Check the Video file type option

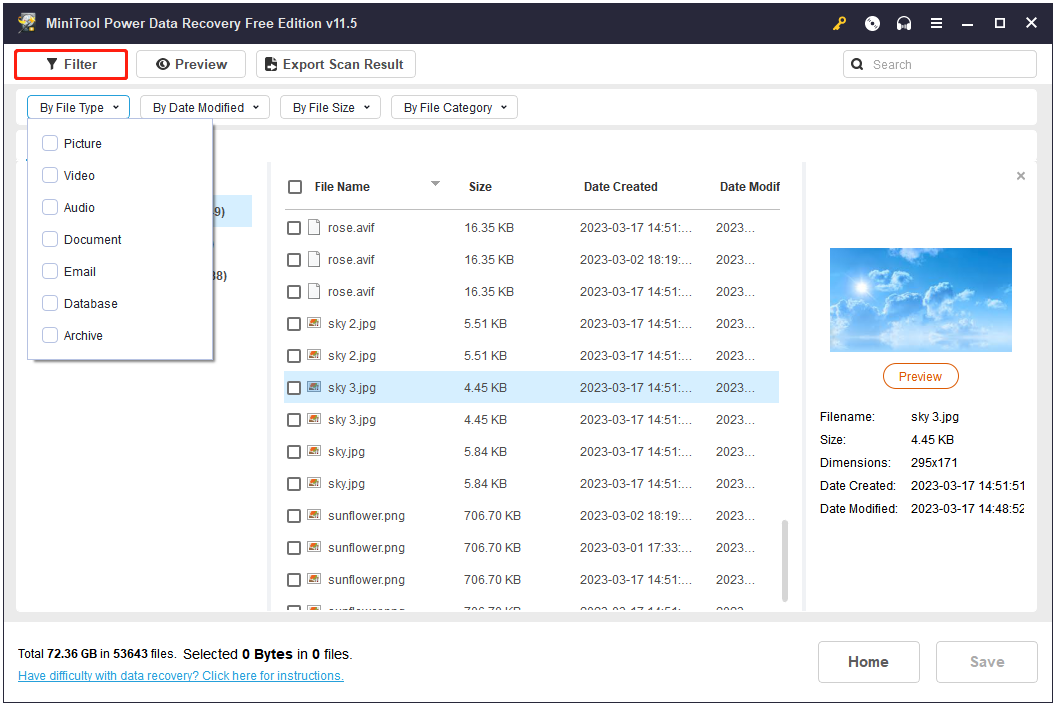tap(50, 175)
